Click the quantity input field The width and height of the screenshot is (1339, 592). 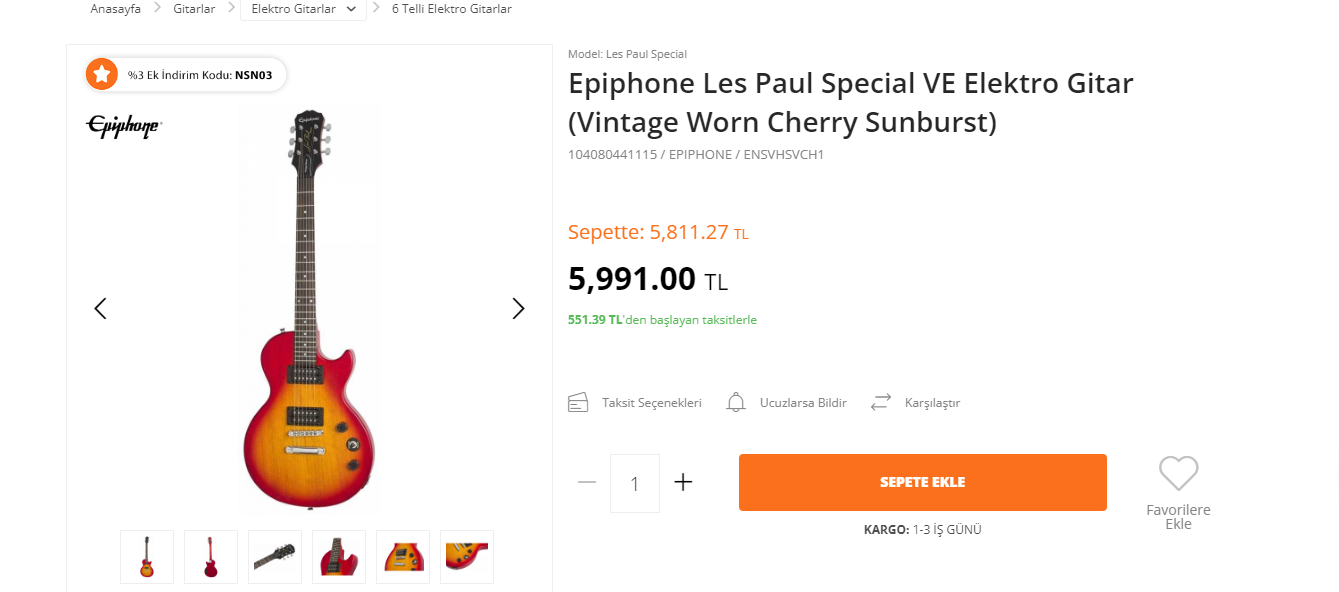635,484
